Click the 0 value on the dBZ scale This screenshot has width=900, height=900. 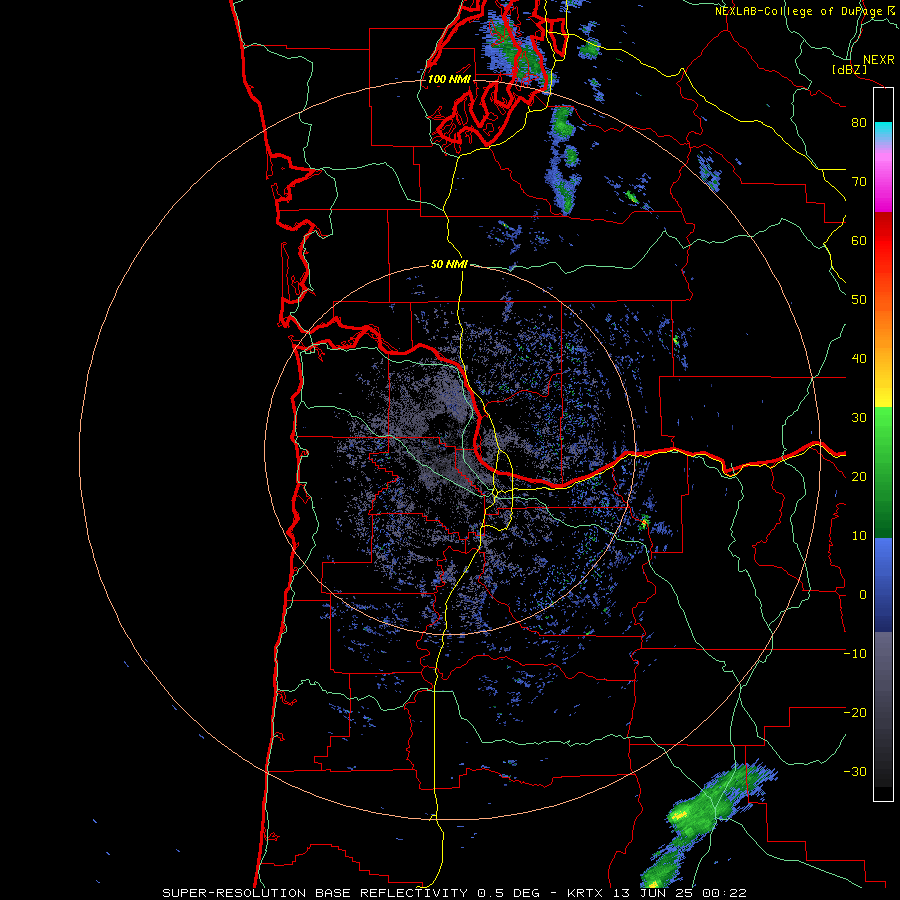click(x=863, y=595)
